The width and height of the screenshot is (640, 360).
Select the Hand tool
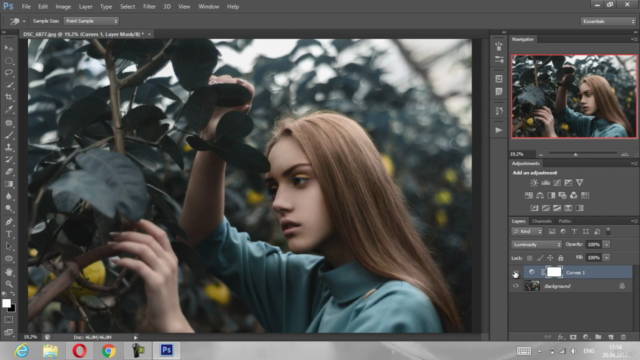pyautogui.click(x=9, y=272)
